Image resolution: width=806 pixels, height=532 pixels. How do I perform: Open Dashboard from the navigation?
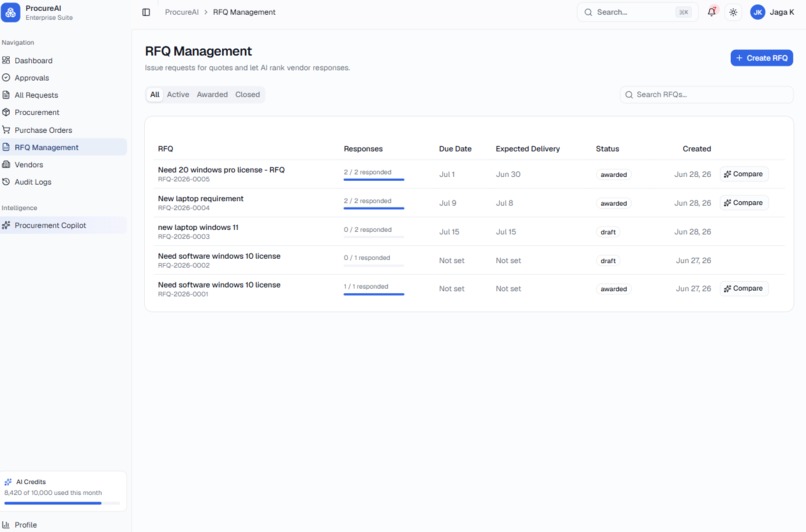(33, 61)
